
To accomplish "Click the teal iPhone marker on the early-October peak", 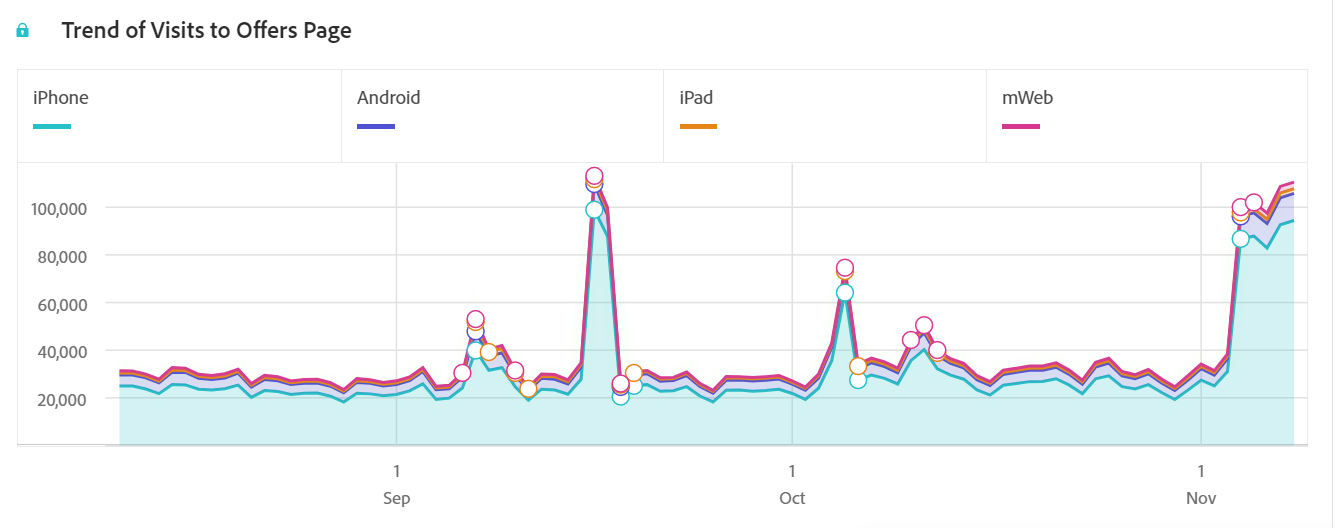I will pos(845,293).
